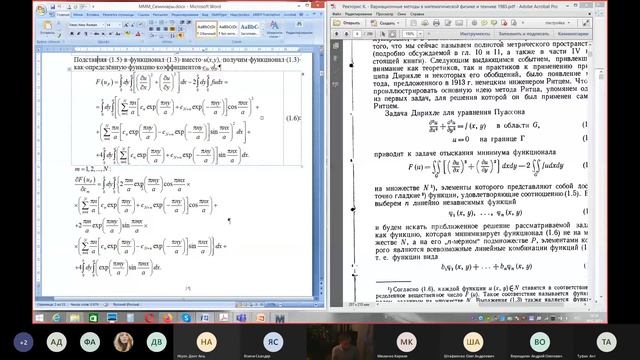Open the Вставка ribbon tab in Word
This screenshot has width=640, height=360.
[x=93, y=15]
